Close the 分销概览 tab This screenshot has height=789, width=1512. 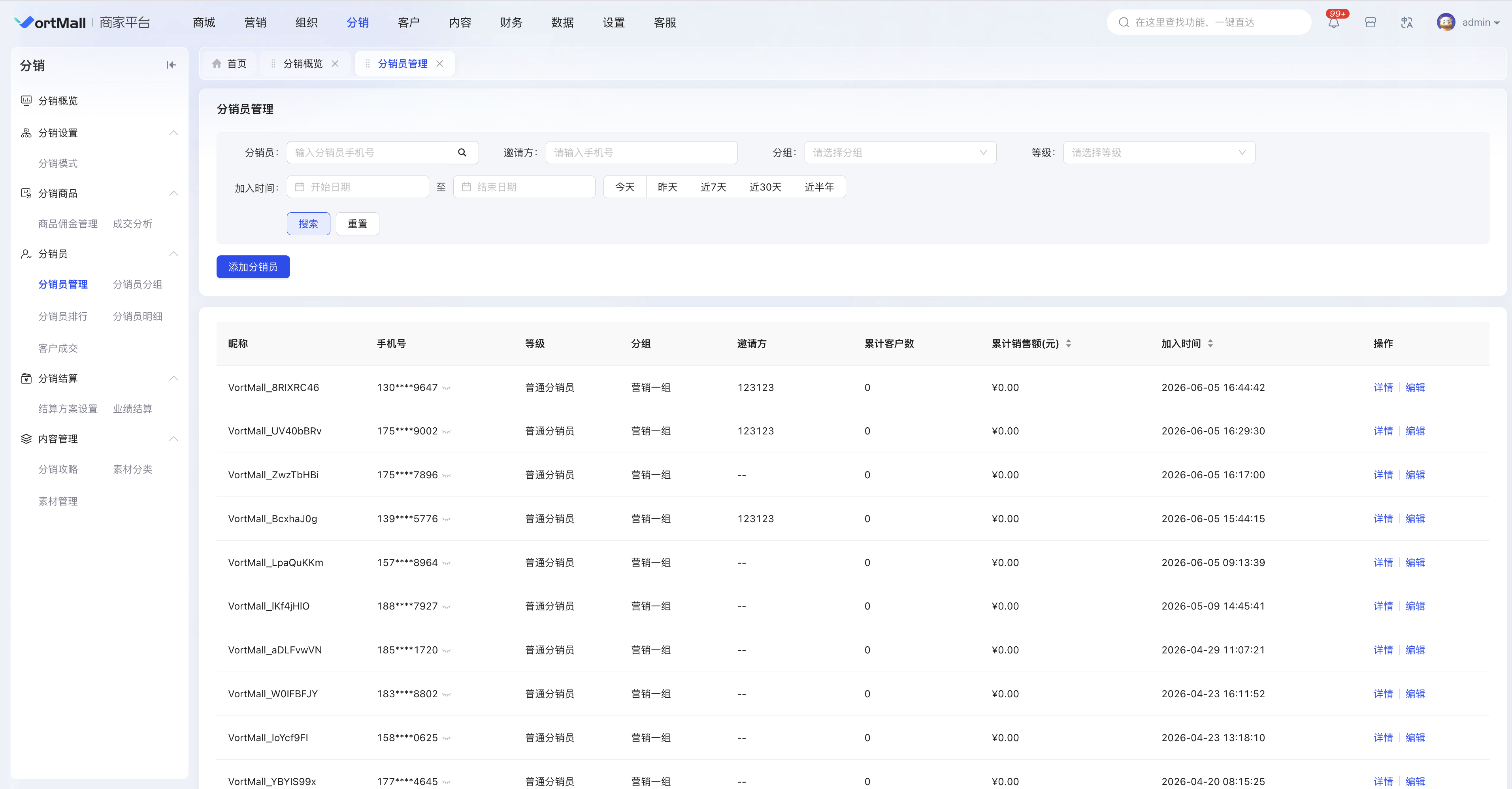pyautogui.click(x=335, y=63)
